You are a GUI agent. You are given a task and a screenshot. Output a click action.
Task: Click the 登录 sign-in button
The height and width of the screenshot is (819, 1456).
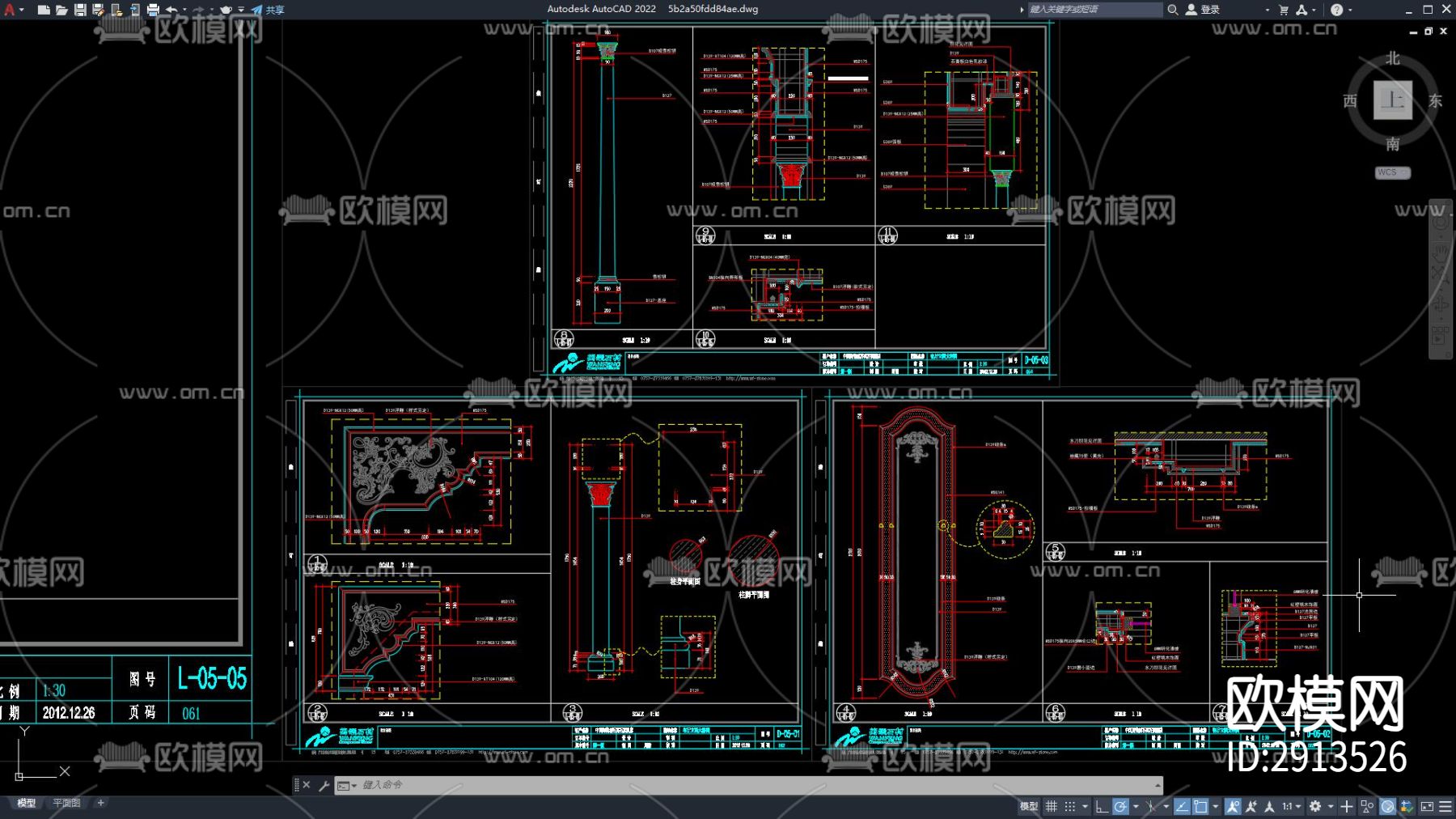(x=1203, y=10)
